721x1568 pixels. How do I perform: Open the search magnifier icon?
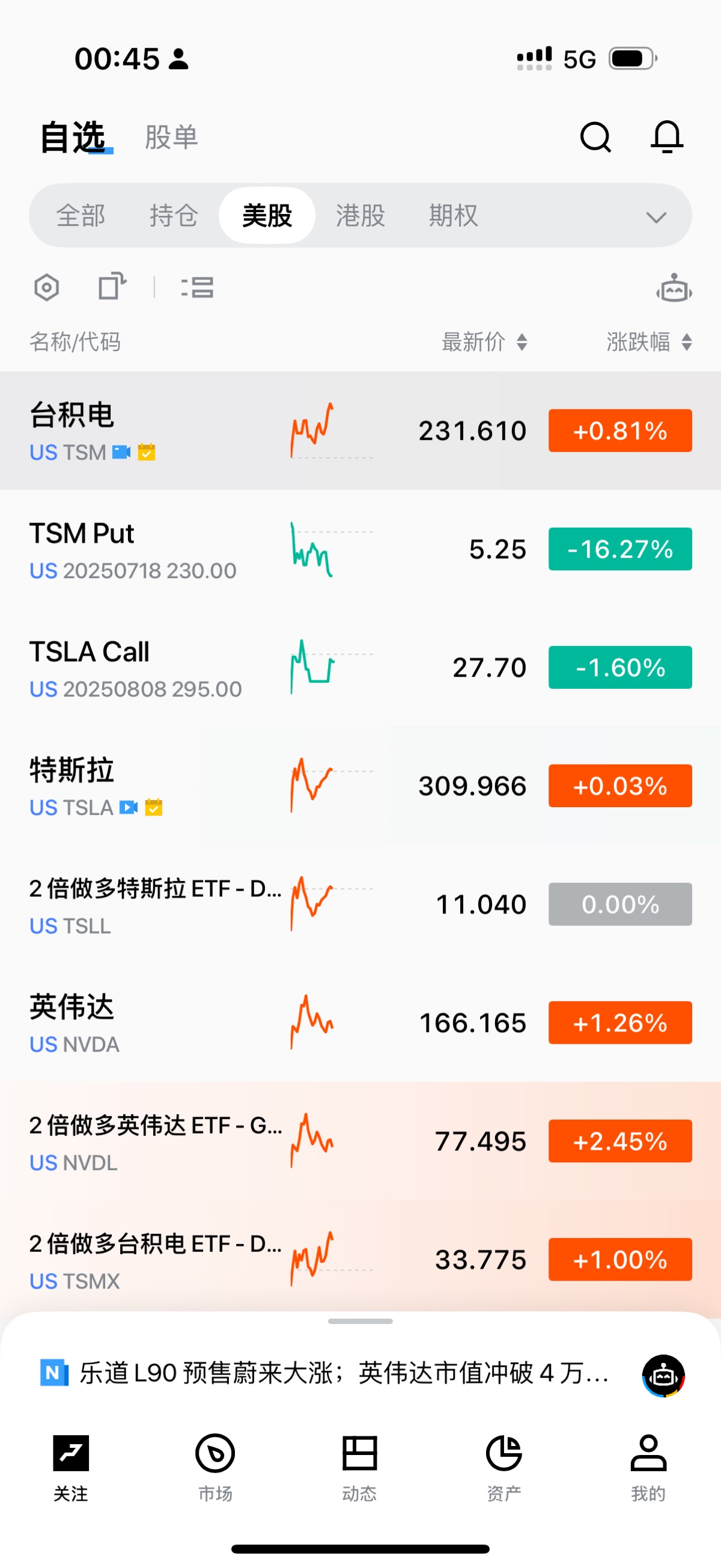(595, 137)
